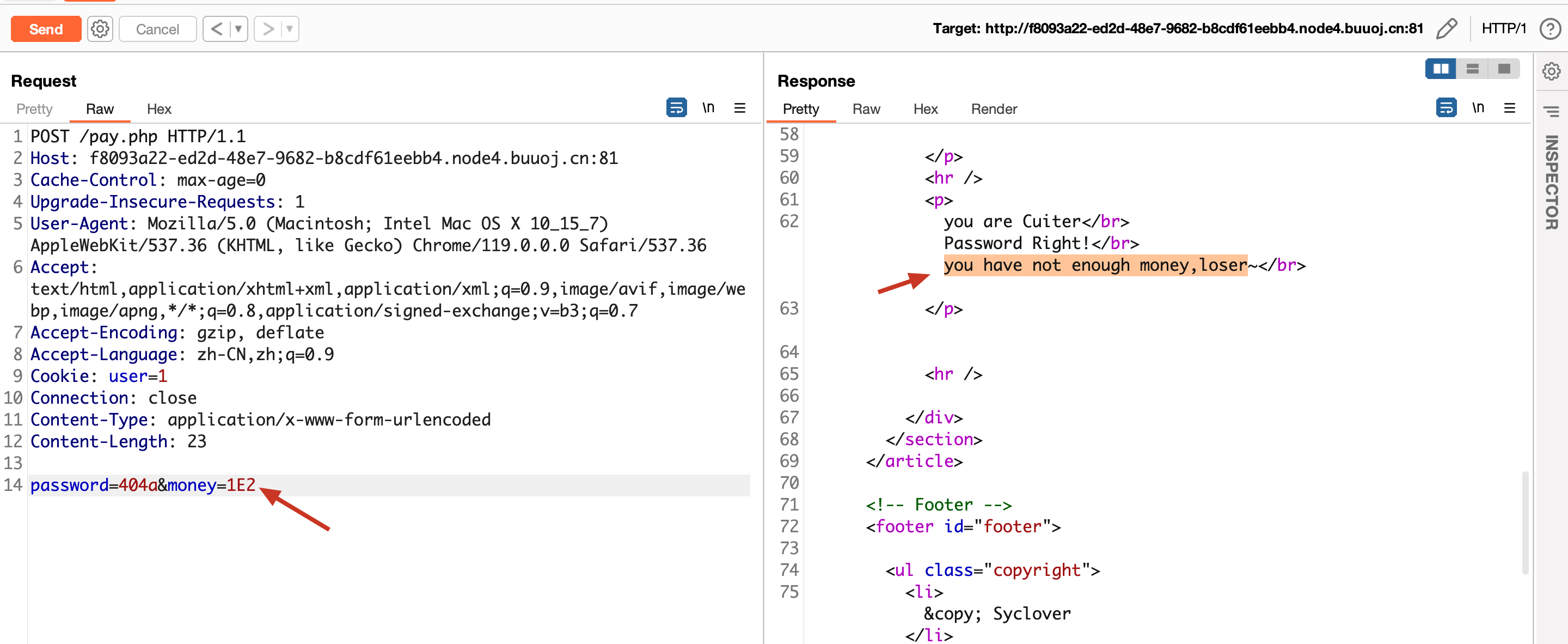The width and height of the screenshot is (1568, 644).
Task: Toggle non-printable characters in Request panel
Action: (708, 108)
